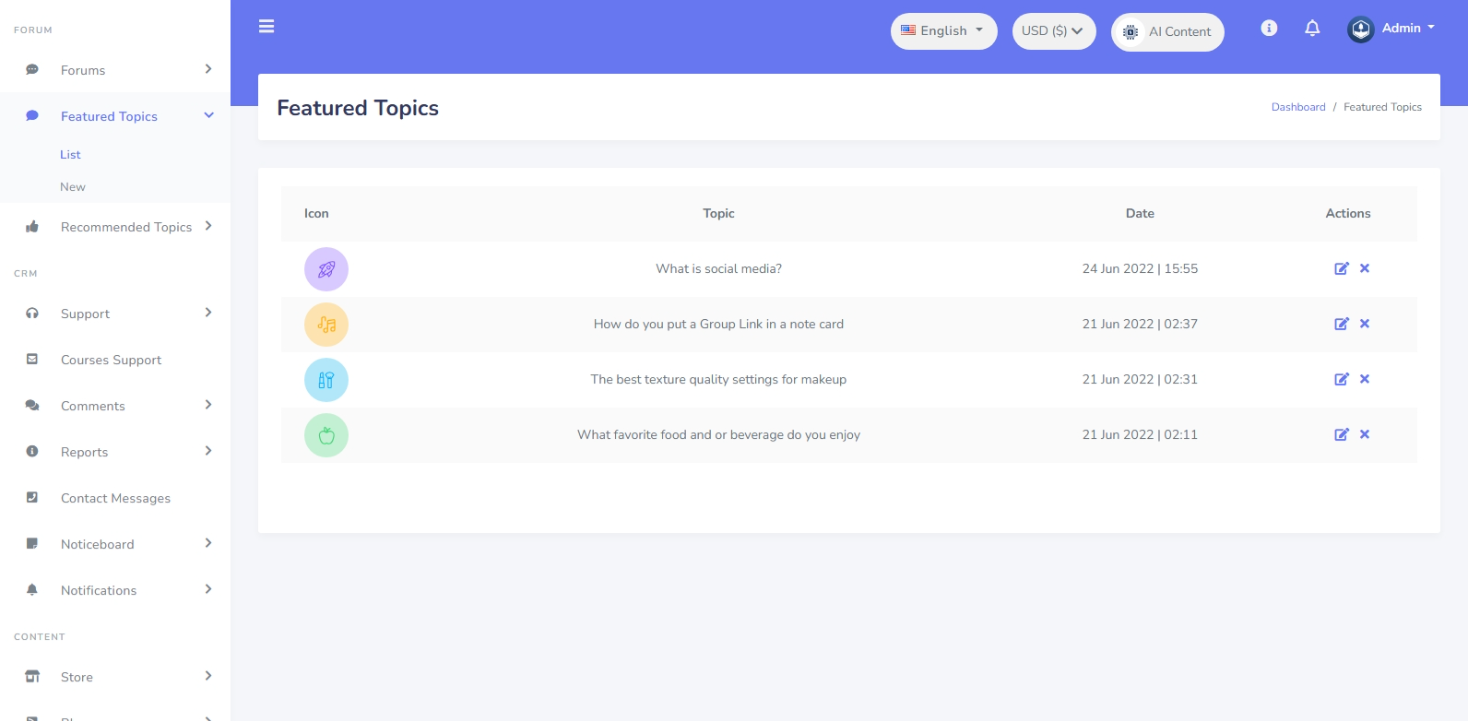Click the Featured Topics sidebar icon
Viewport: 1468px width, 721px height.
point(32,116)
